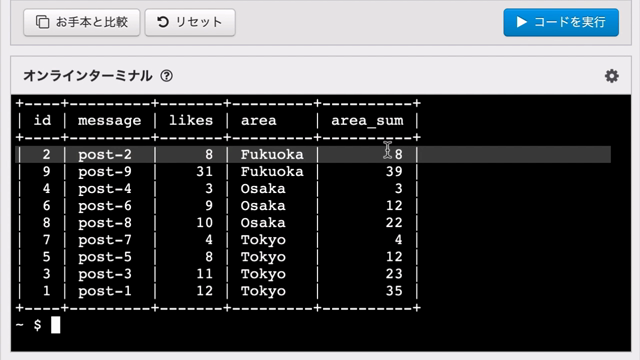The height and width of the screenshot is (360, 640).
Task: Select the 'post-7' message cell
Action: 105,240
